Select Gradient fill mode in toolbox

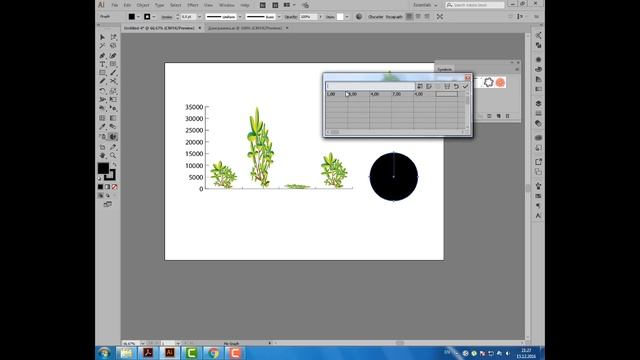107,187
